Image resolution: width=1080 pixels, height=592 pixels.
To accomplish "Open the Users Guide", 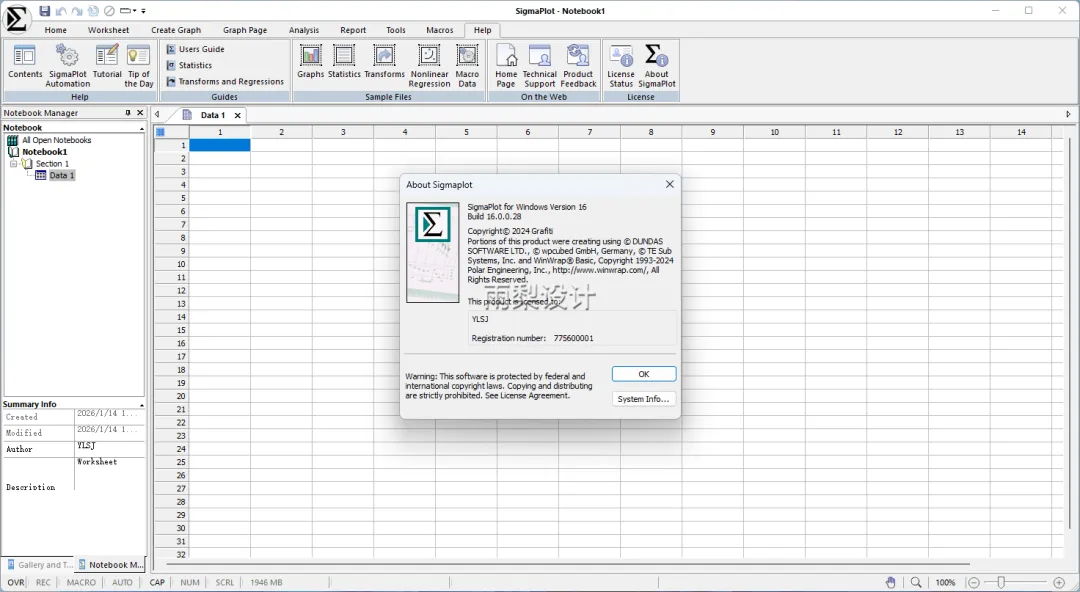I will 196,49.
